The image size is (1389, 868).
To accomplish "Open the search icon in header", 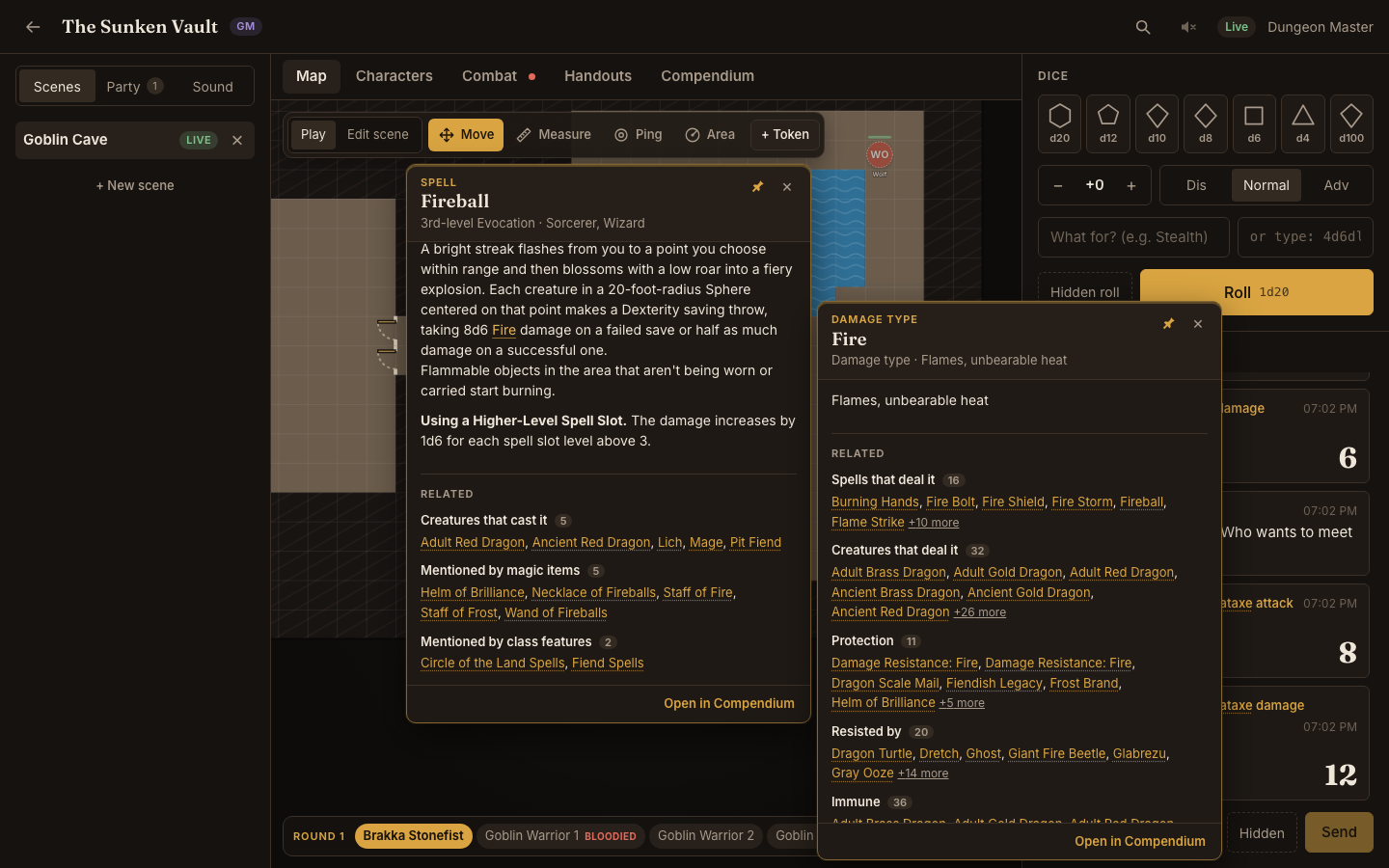I will pyautogui.click(x=1143, y=27).
